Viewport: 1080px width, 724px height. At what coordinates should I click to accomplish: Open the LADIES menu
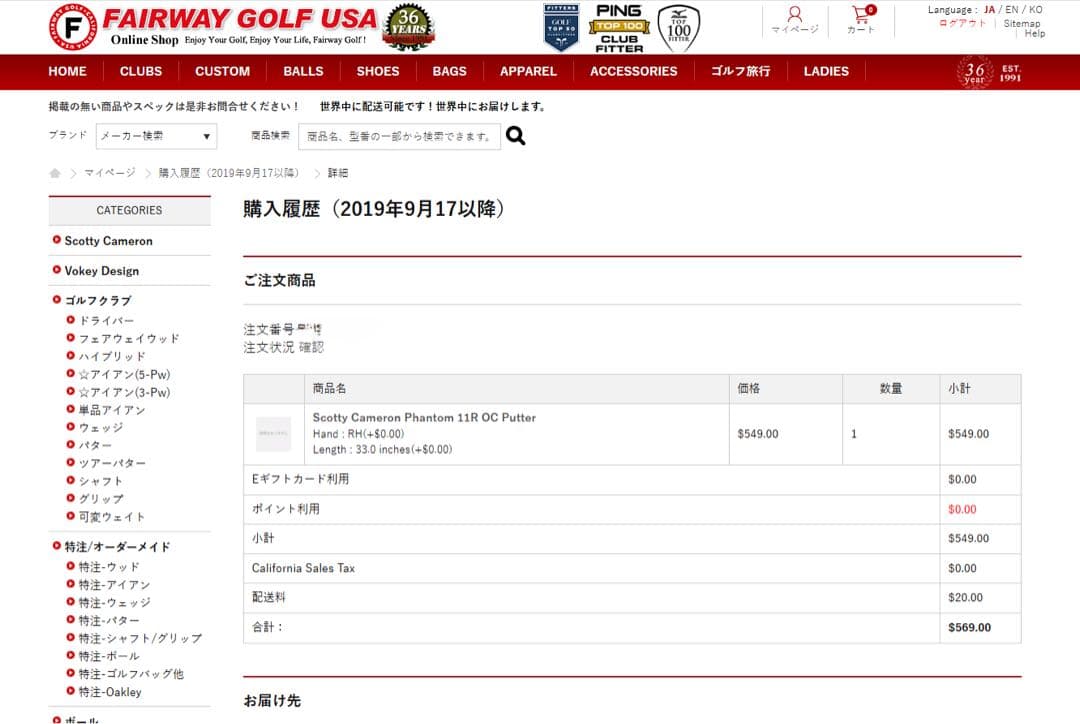click(826, 71)
